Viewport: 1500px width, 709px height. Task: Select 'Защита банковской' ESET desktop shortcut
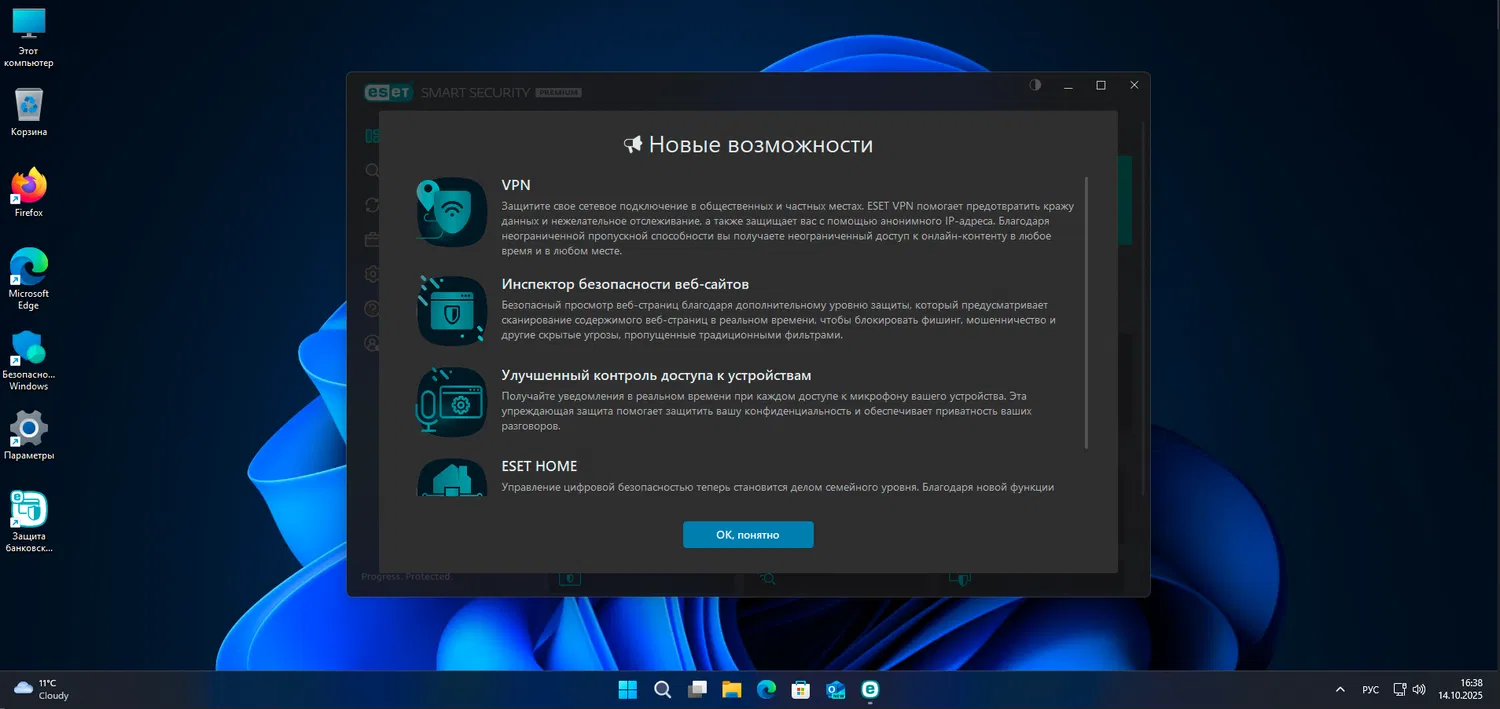(x=29, y=522)
